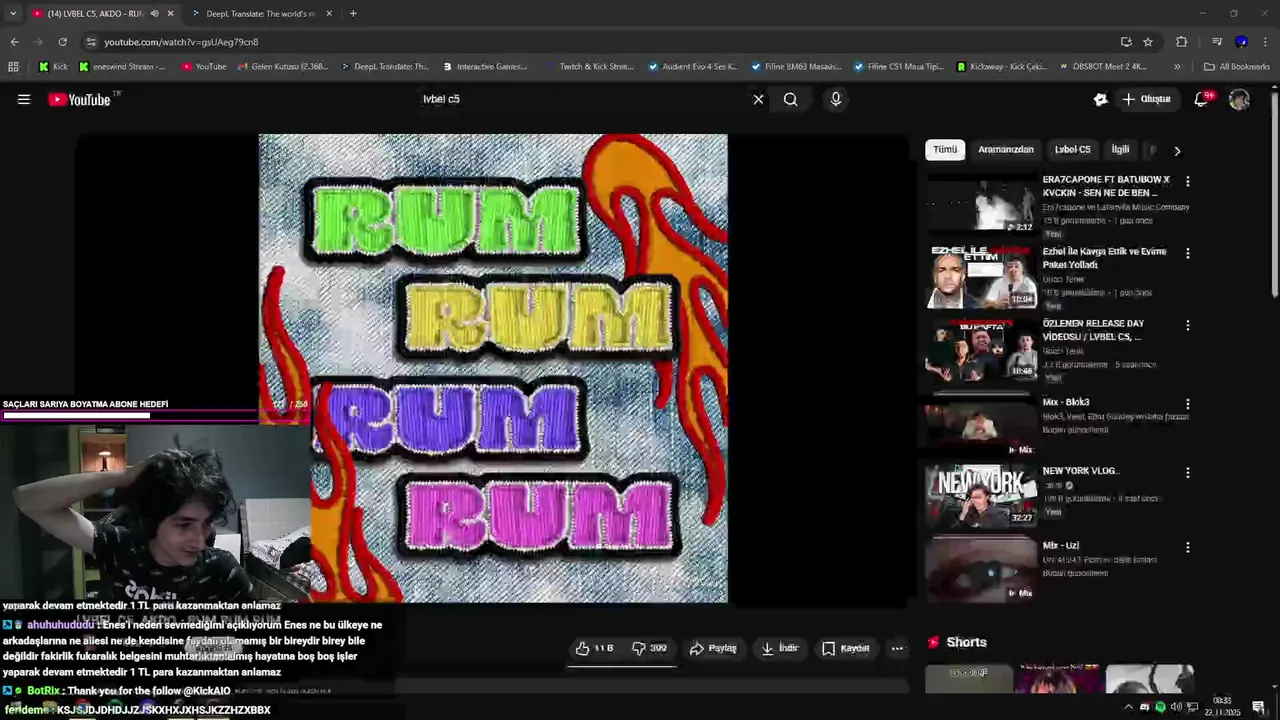Open the Shorts section heading
Viewport: 1280px width, 720px height.
(966, 642)
